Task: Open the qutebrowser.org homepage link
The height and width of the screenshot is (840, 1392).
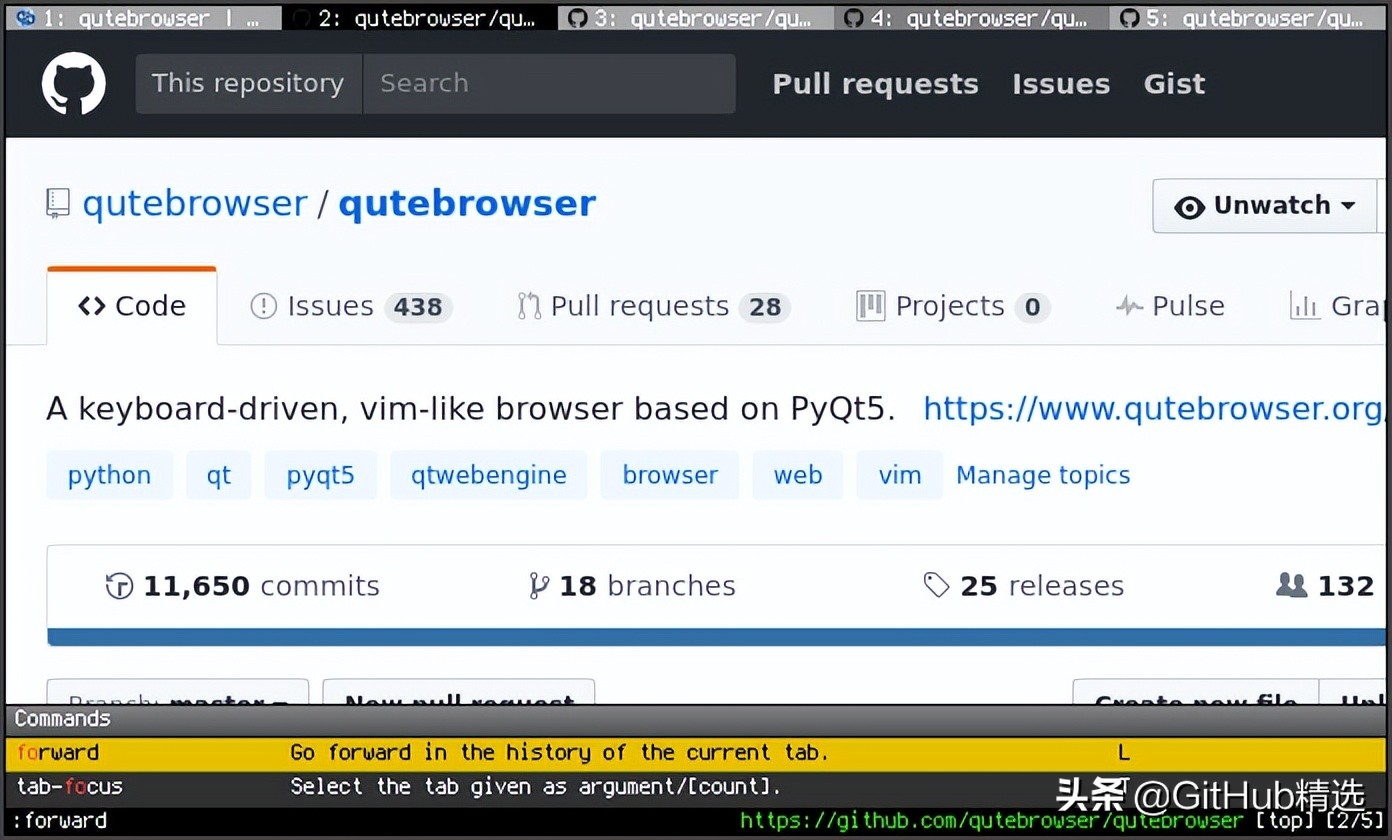Action: 1150,408
